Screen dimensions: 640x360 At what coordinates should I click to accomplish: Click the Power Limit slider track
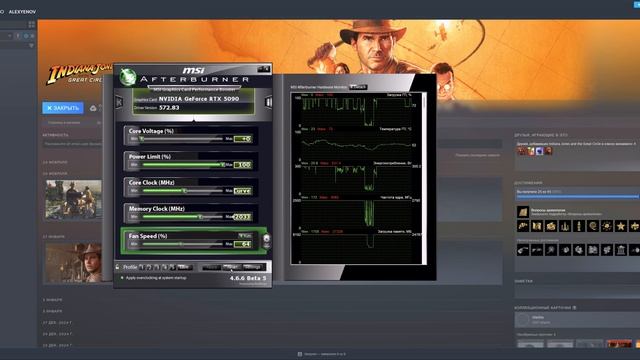[x=182, y=164]
